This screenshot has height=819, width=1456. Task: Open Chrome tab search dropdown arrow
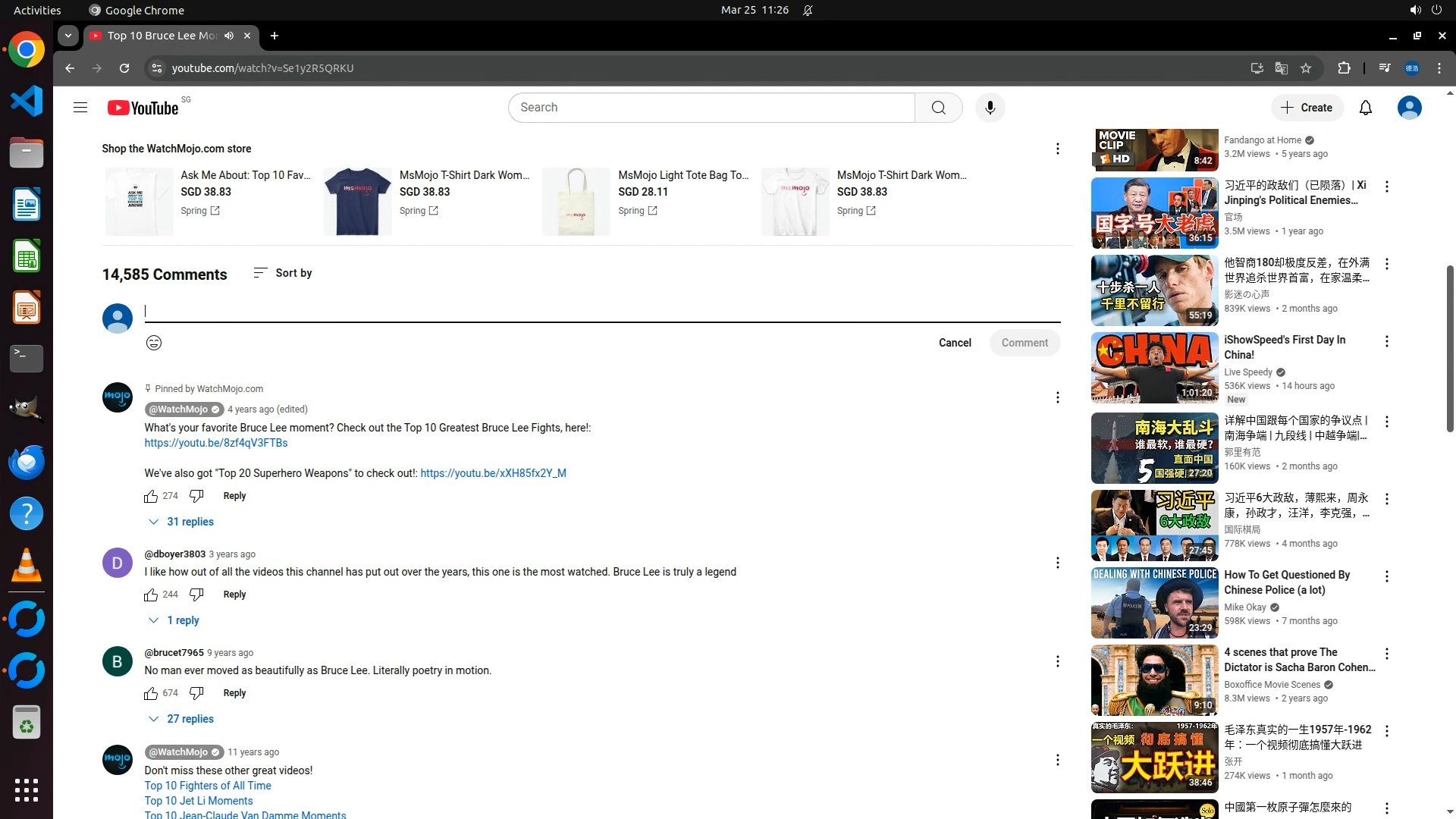click(68, 36)
